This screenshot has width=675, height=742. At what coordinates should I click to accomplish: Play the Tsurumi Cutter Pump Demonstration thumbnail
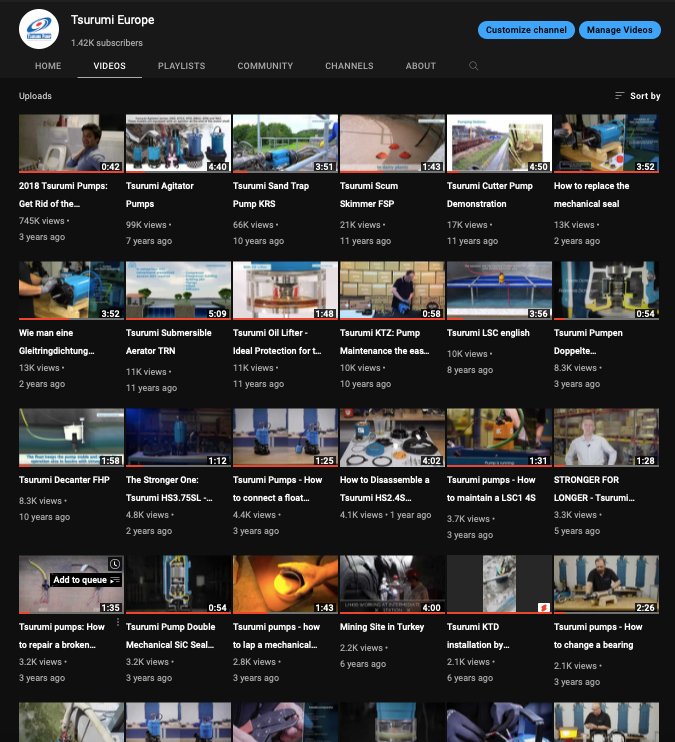499,143
